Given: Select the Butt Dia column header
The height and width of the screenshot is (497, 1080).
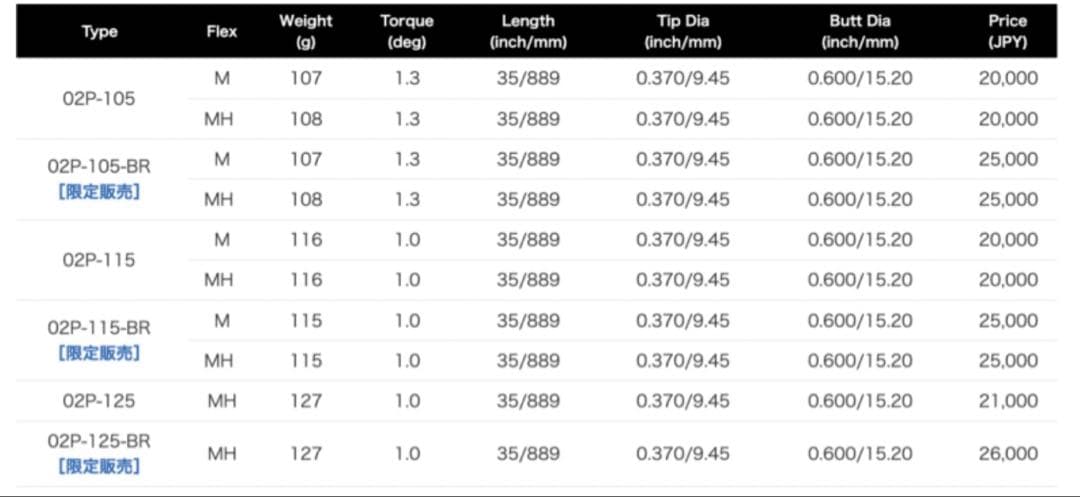Looking at the screenshot, I should coord(860,32).
